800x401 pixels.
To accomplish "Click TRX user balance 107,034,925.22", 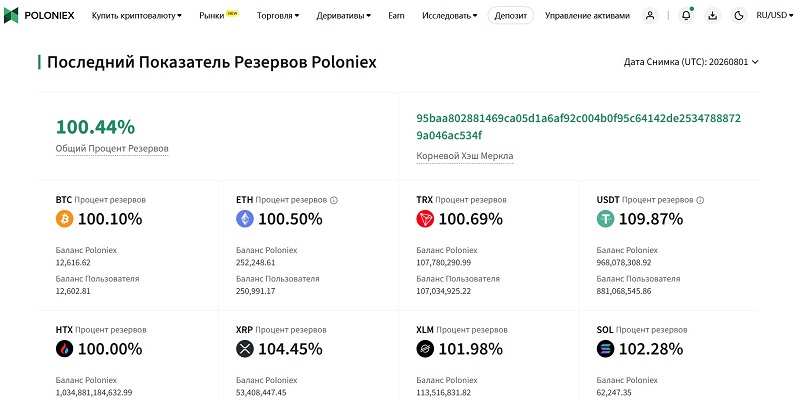I will click(x=443, y=291).
